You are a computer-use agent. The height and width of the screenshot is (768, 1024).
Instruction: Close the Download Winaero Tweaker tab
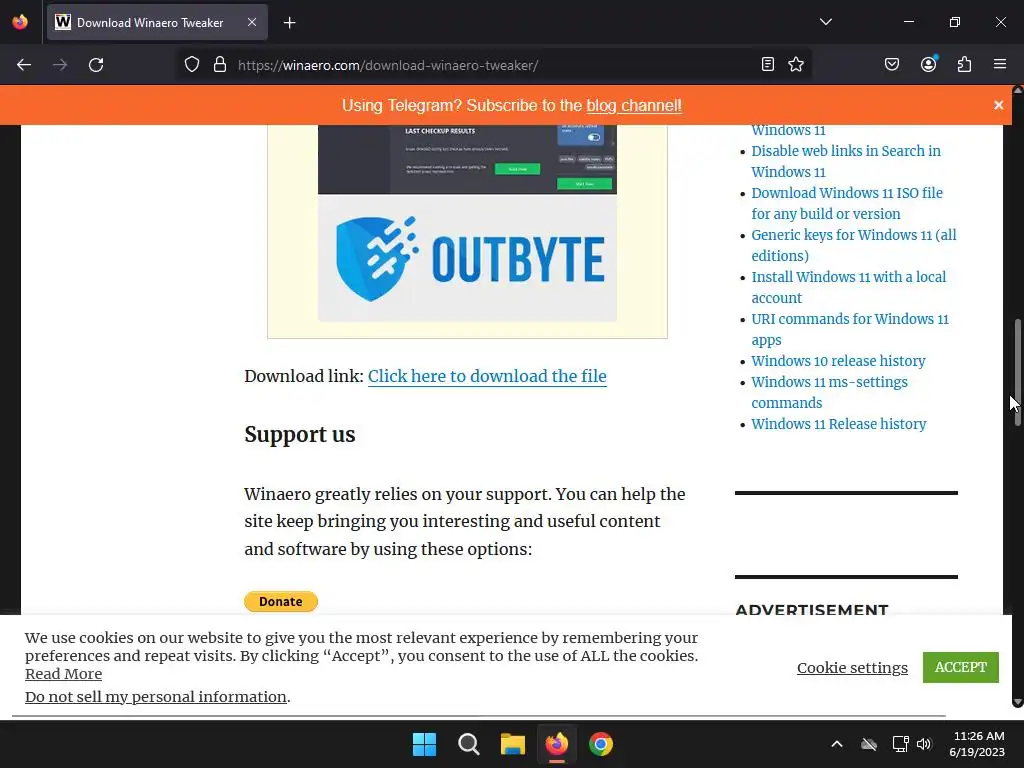[x=252, y=22]
